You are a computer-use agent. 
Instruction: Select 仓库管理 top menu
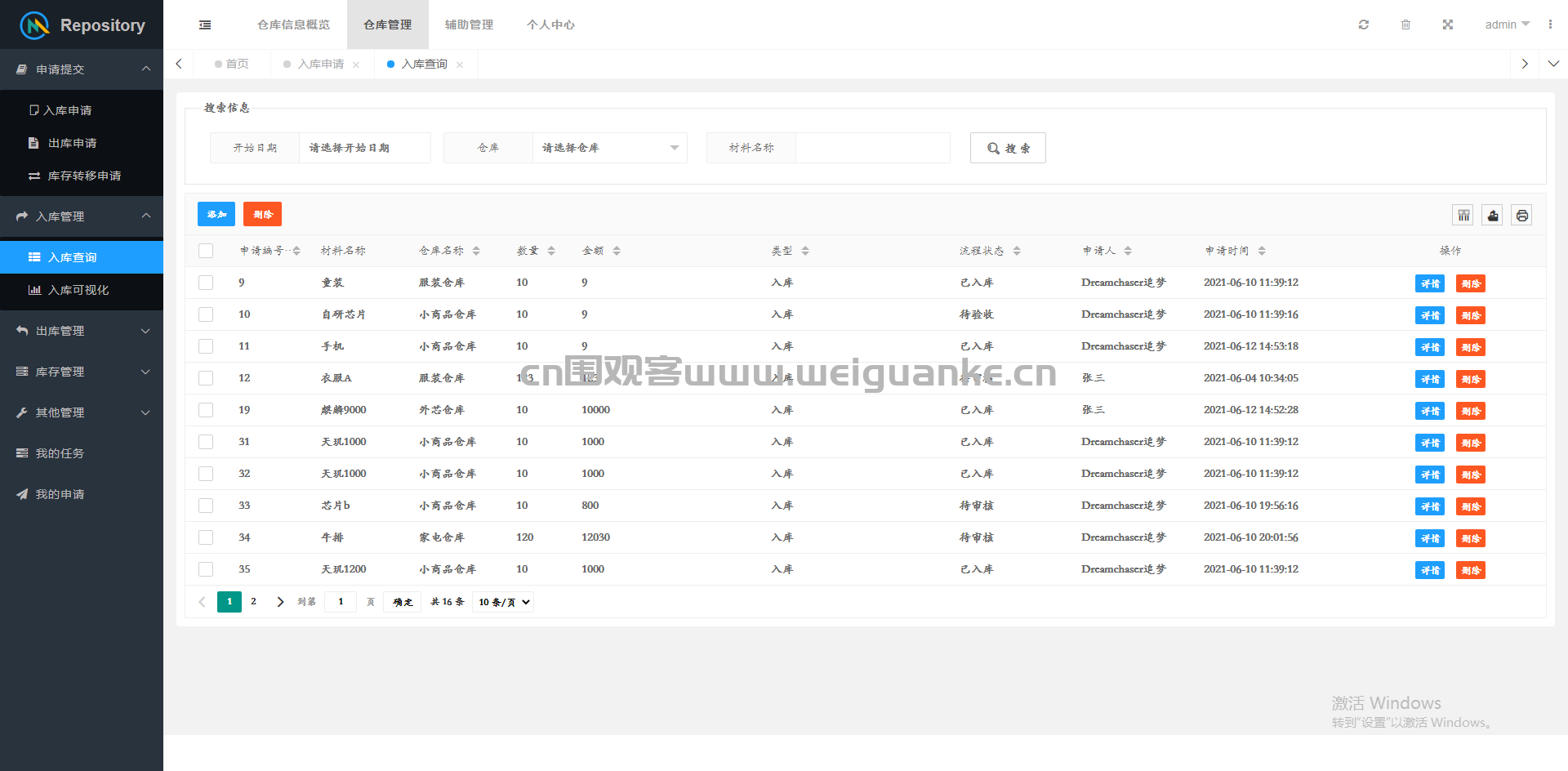388,25
